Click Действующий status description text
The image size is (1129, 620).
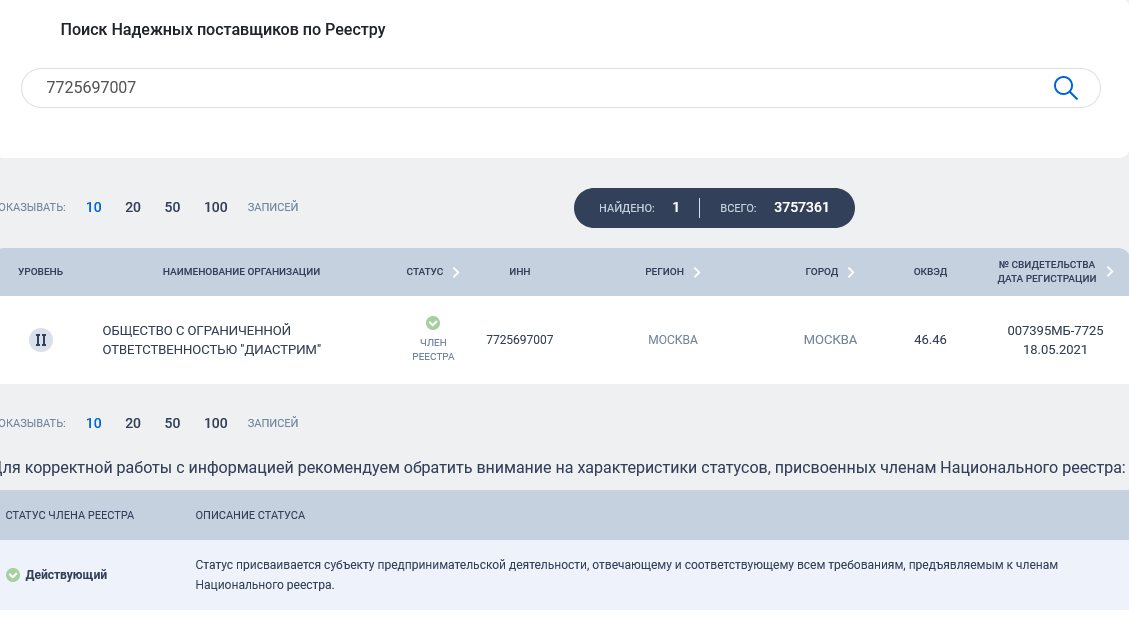click(626, 575)
